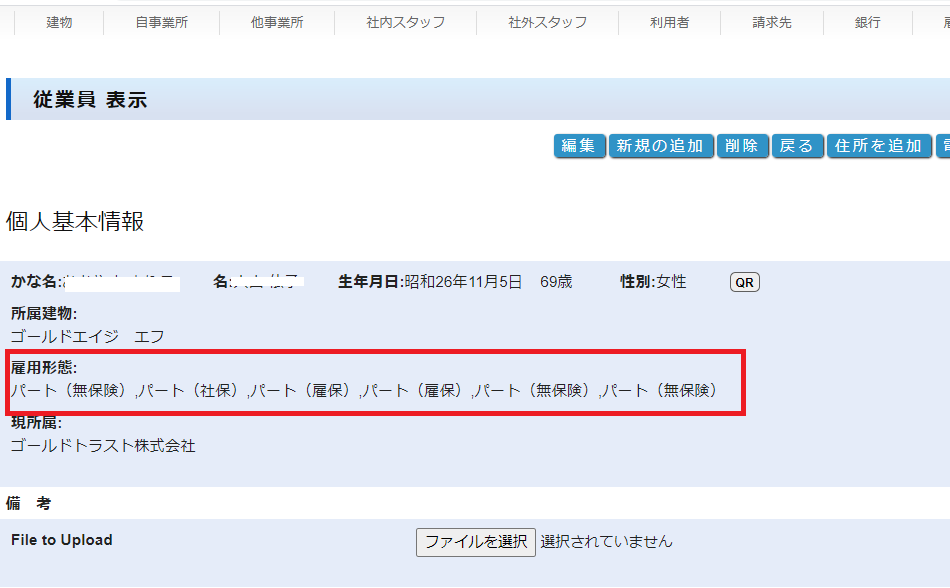This screenshot has height=588, width=950.
Task: Click the cut-off button after 住所を追加
Action: point(942,146)
